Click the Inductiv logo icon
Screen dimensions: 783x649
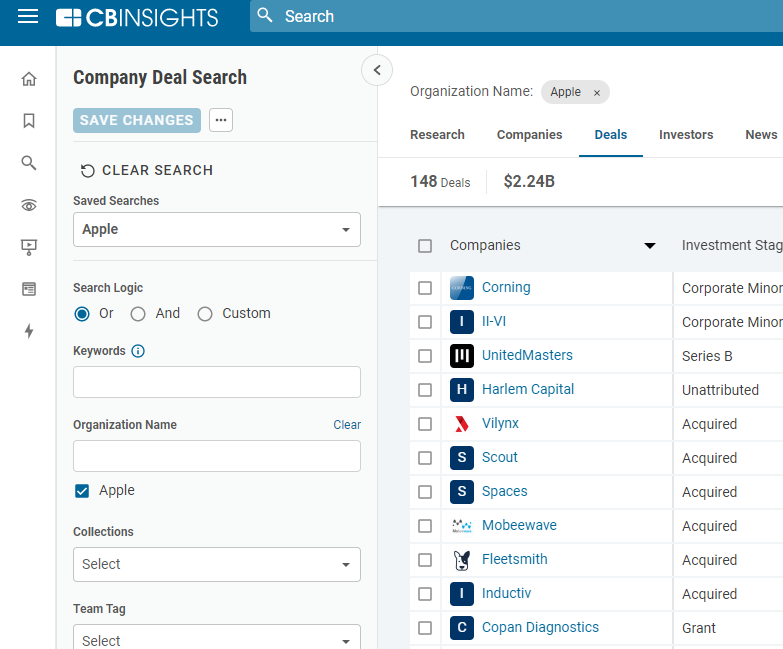click(462, 594)
